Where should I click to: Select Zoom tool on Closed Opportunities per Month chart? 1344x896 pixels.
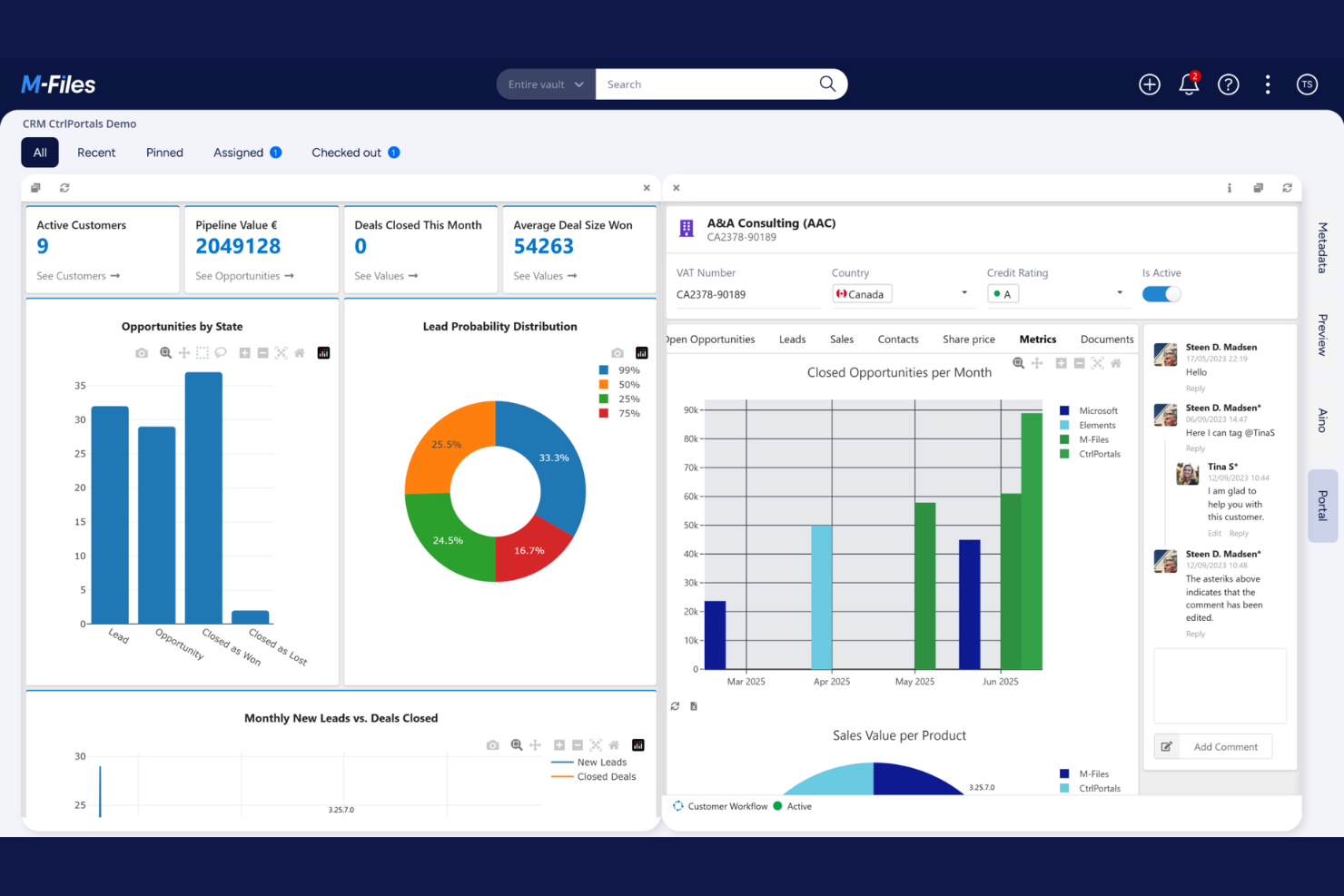(x=1019, y=363)
